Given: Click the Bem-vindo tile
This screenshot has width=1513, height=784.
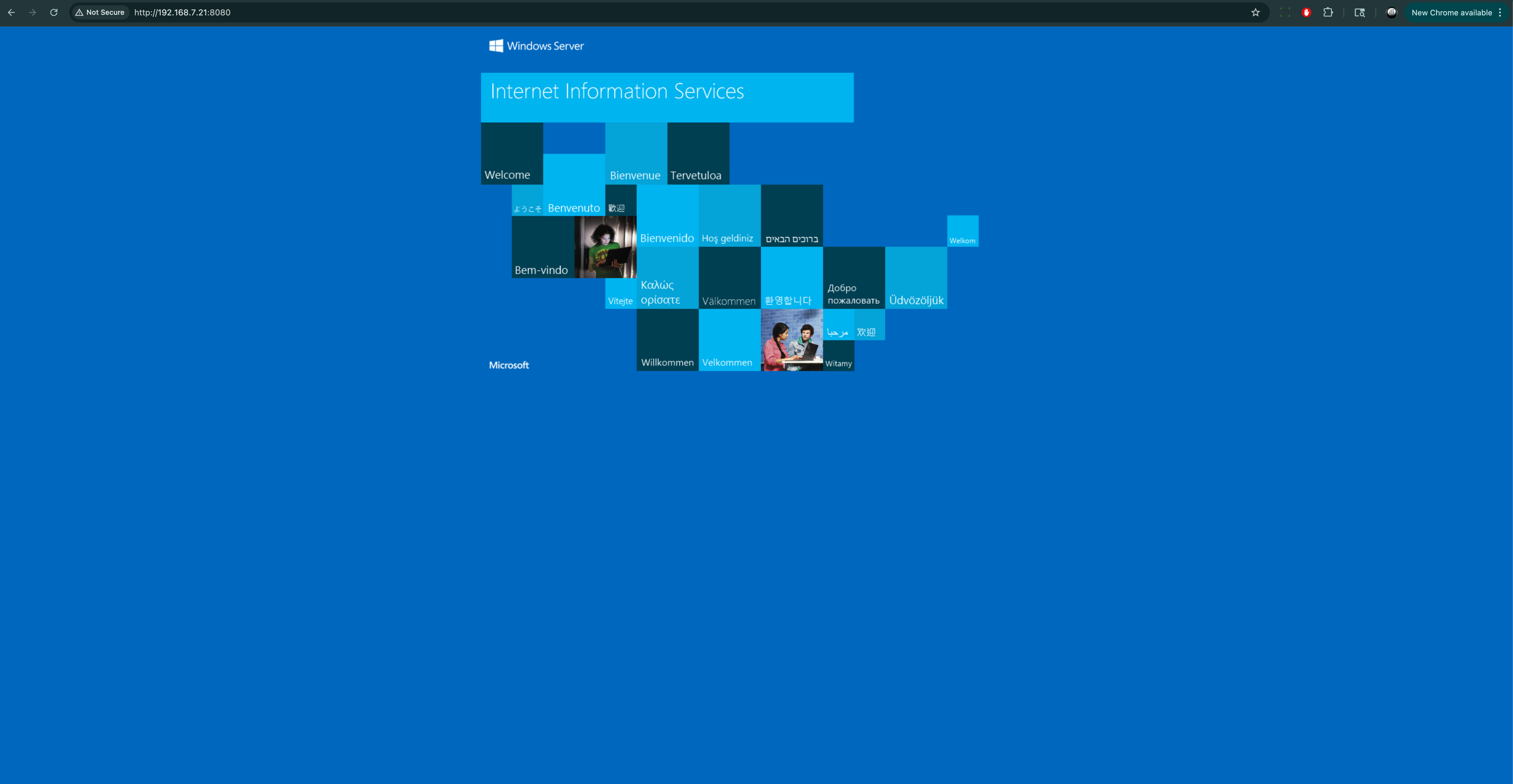Looking at the screenshot, I should (x=543, y=247).
